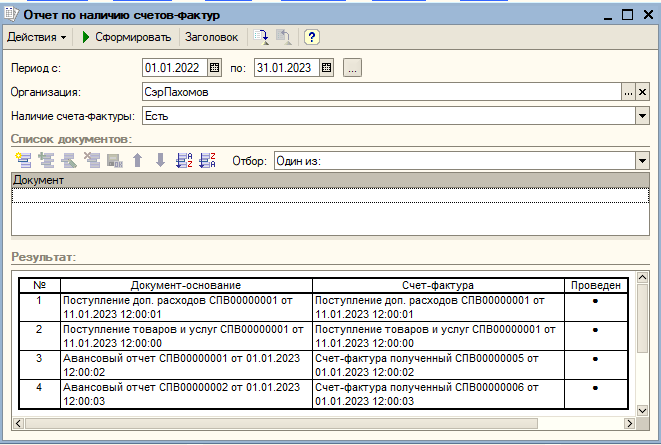Screen dimensions: 661x445
Task: Click the finish editing OK icon
Action: [x=114, y=161]
